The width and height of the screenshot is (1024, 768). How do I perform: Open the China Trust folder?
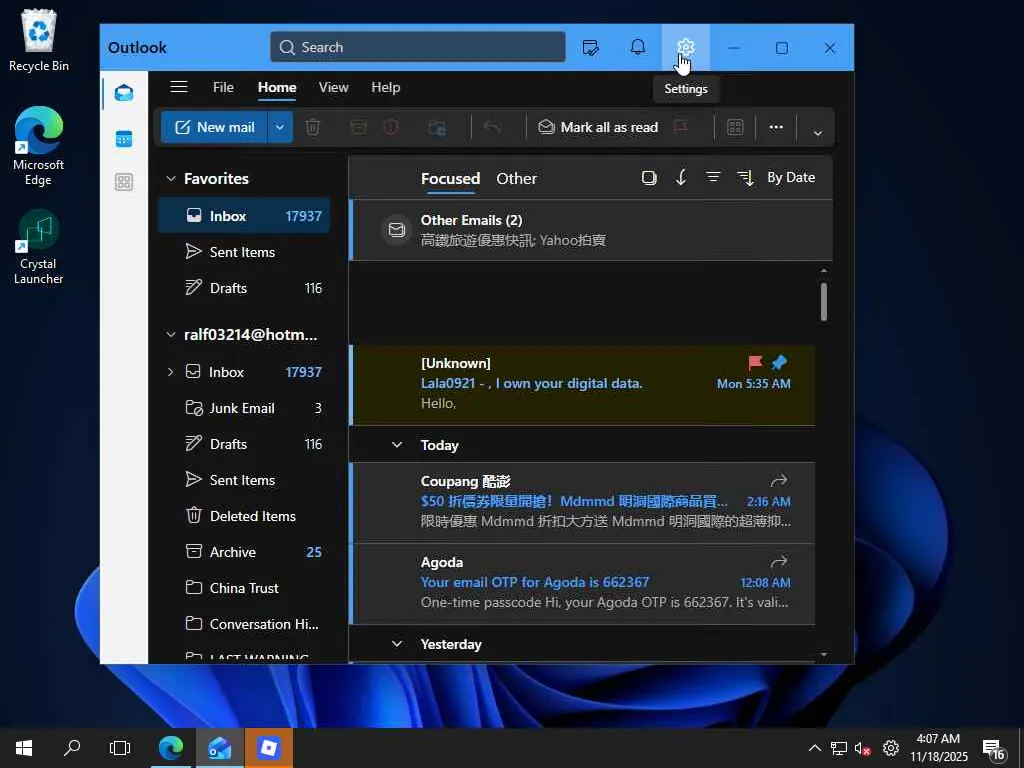pos(244,587)
